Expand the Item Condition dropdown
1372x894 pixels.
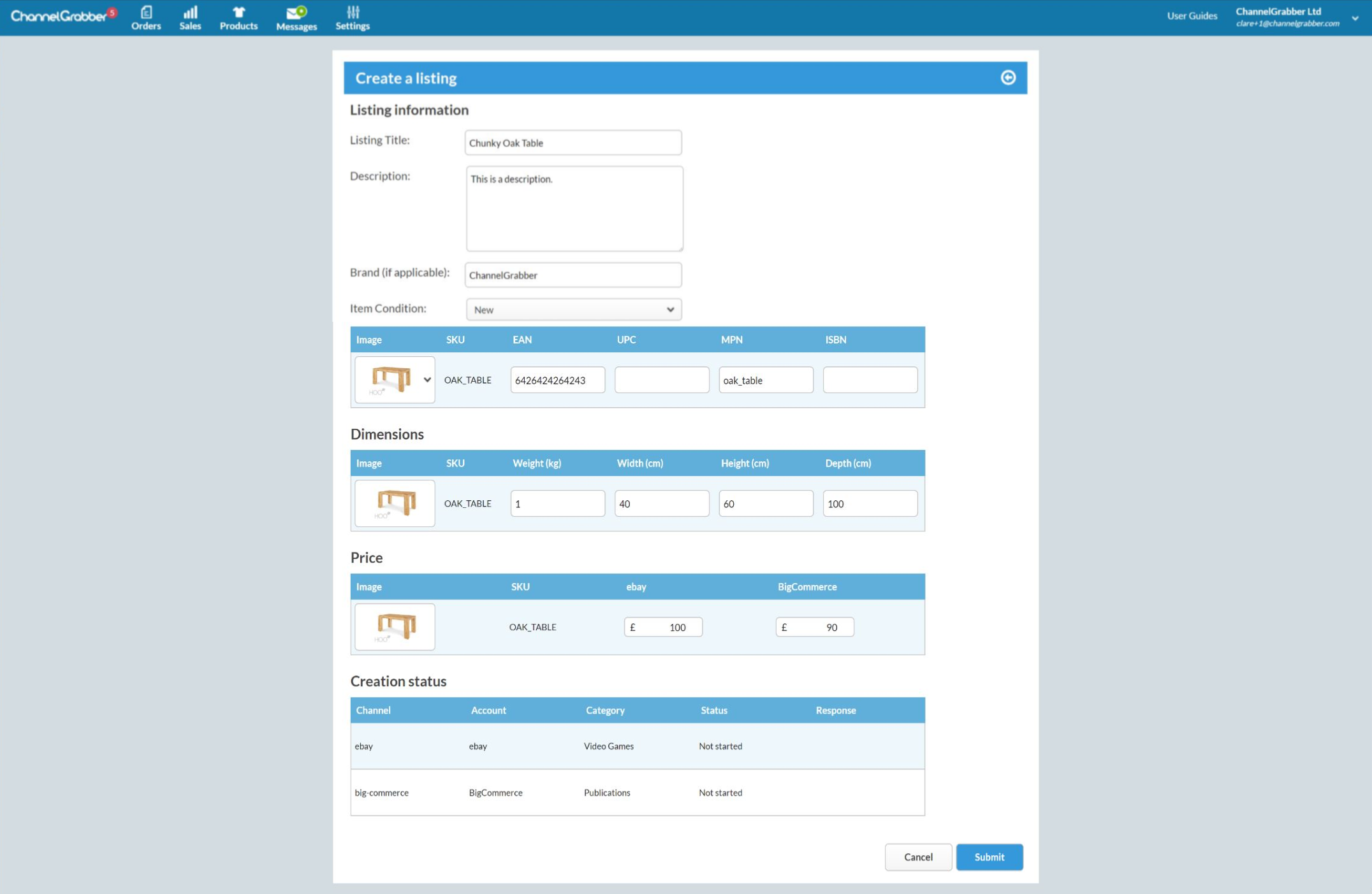click(573, 310)
